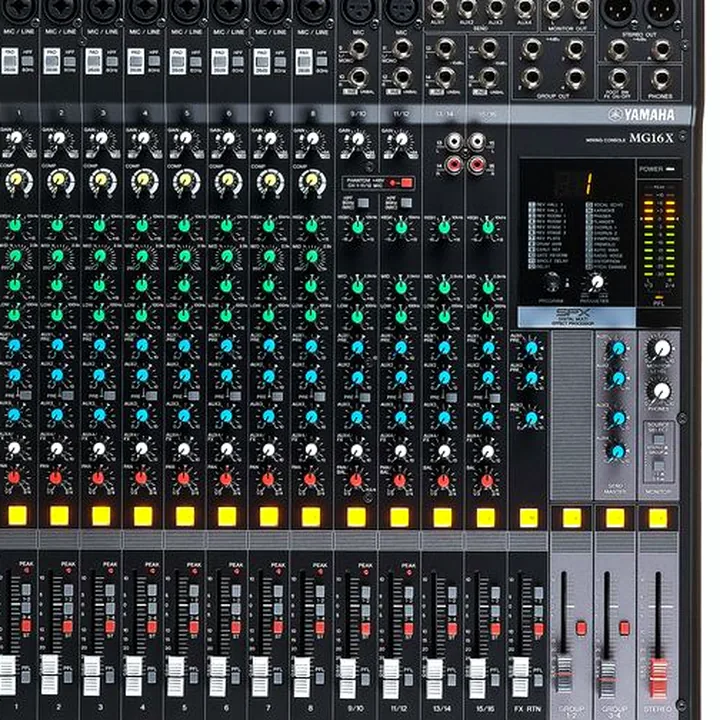Adjust the bottom SEND MASTER AUX4 knob

618,451
